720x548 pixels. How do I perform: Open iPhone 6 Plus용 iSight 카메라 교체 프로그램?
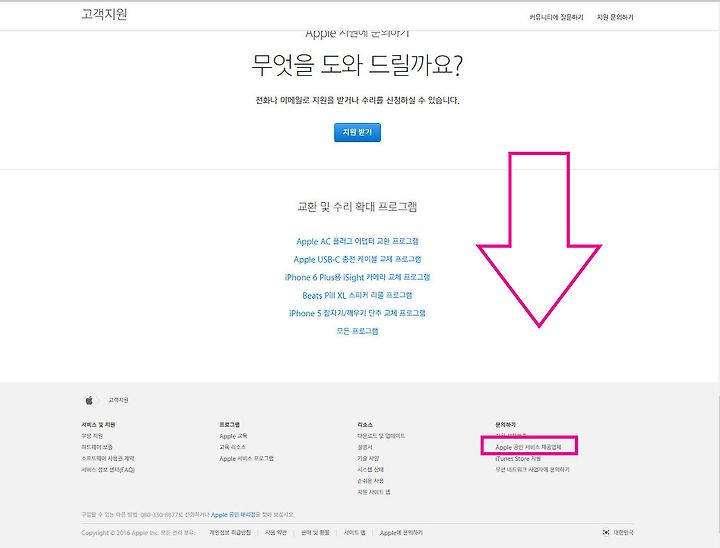[357, 277]
